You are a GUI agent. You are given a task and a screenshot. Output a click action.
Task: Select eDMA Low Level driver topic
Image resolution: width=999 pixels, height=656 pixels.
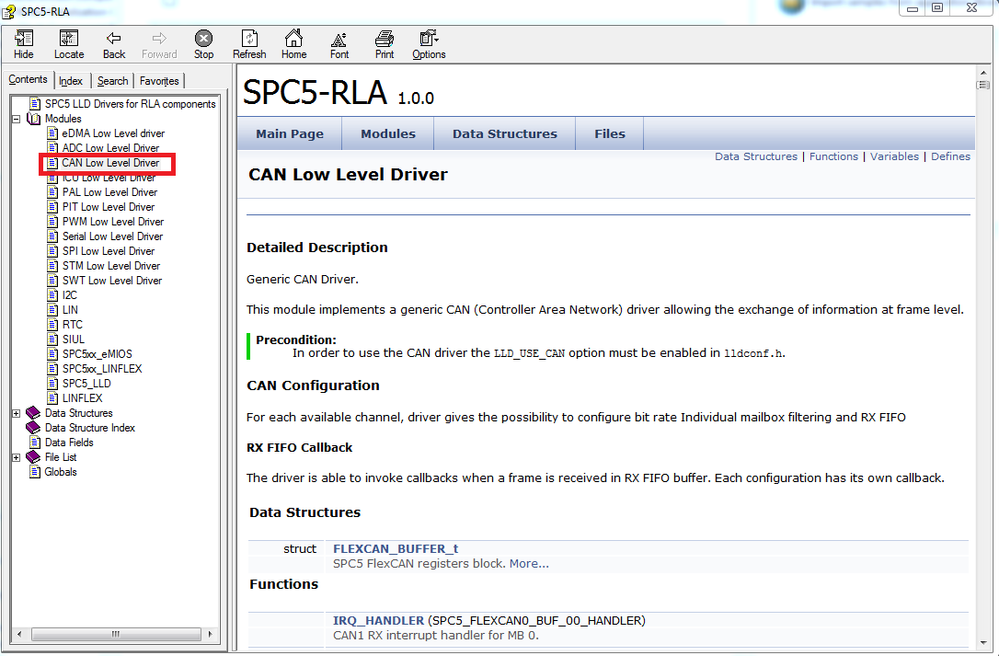(x=113, y=133)
